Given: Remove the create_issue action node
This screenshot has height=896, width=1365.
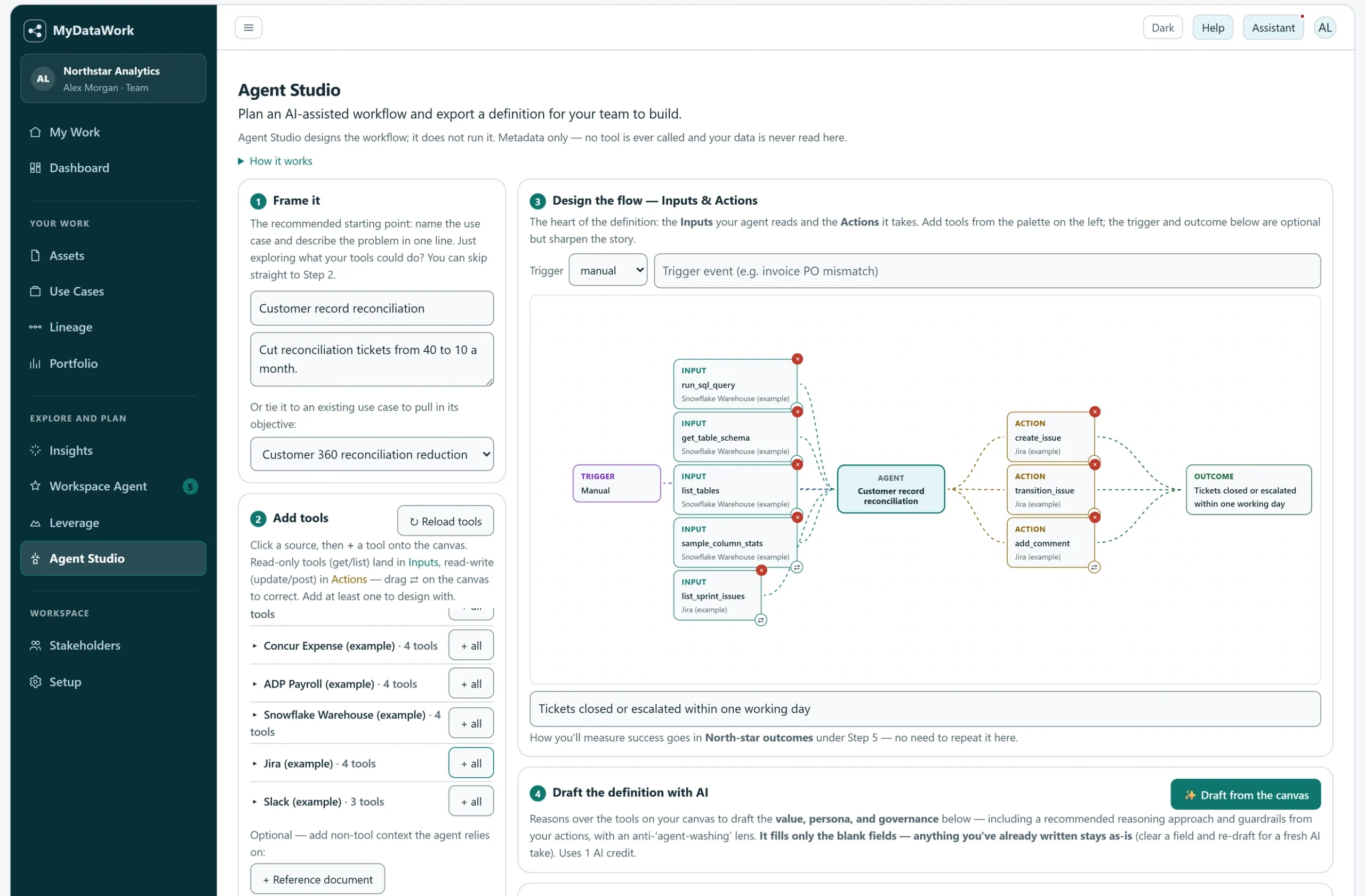Looking at the screenshot, I should [x=1094, y=411].
